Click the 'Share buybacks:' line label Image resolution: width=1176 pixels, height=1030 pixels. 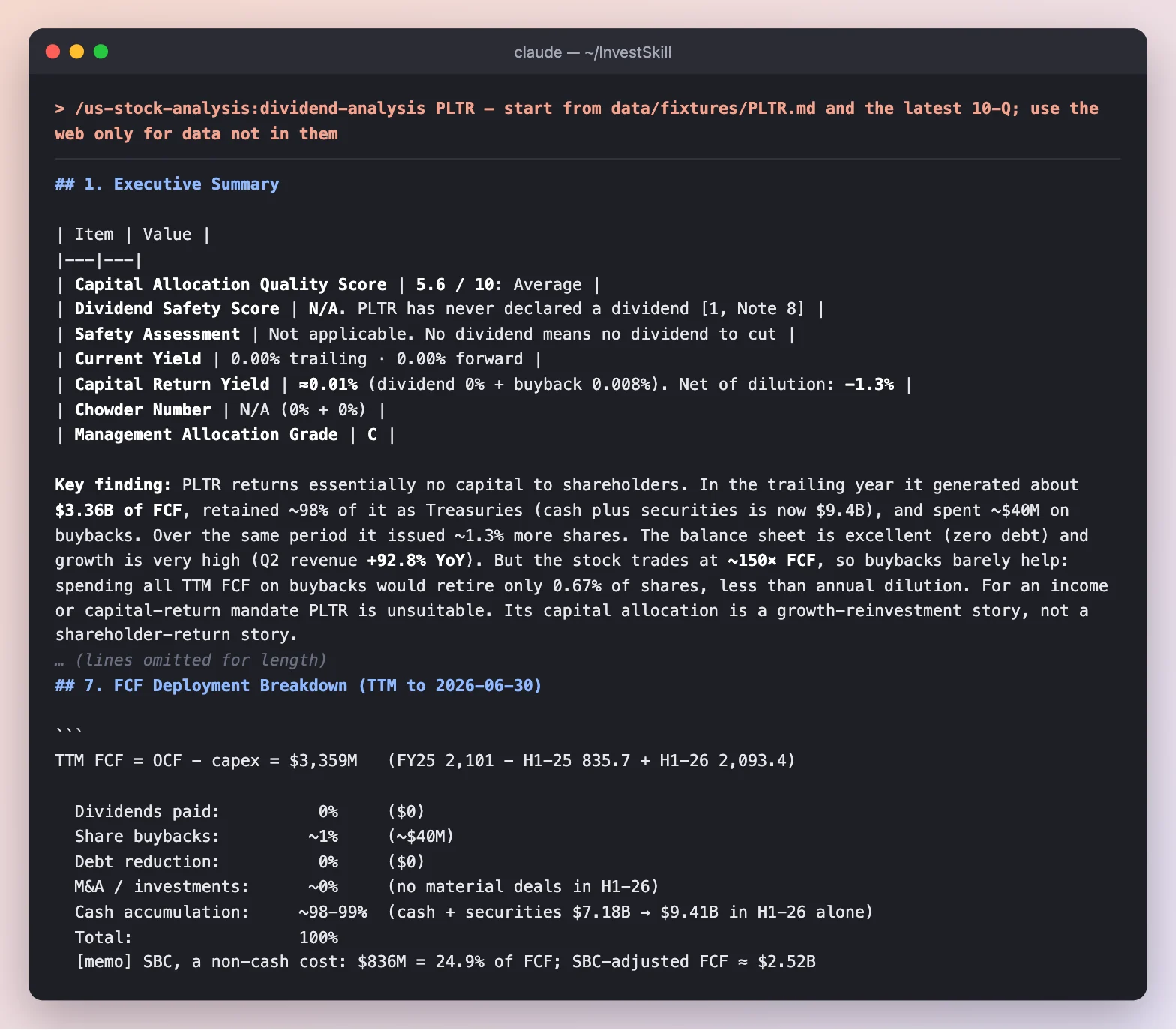(x=148, y=837)
